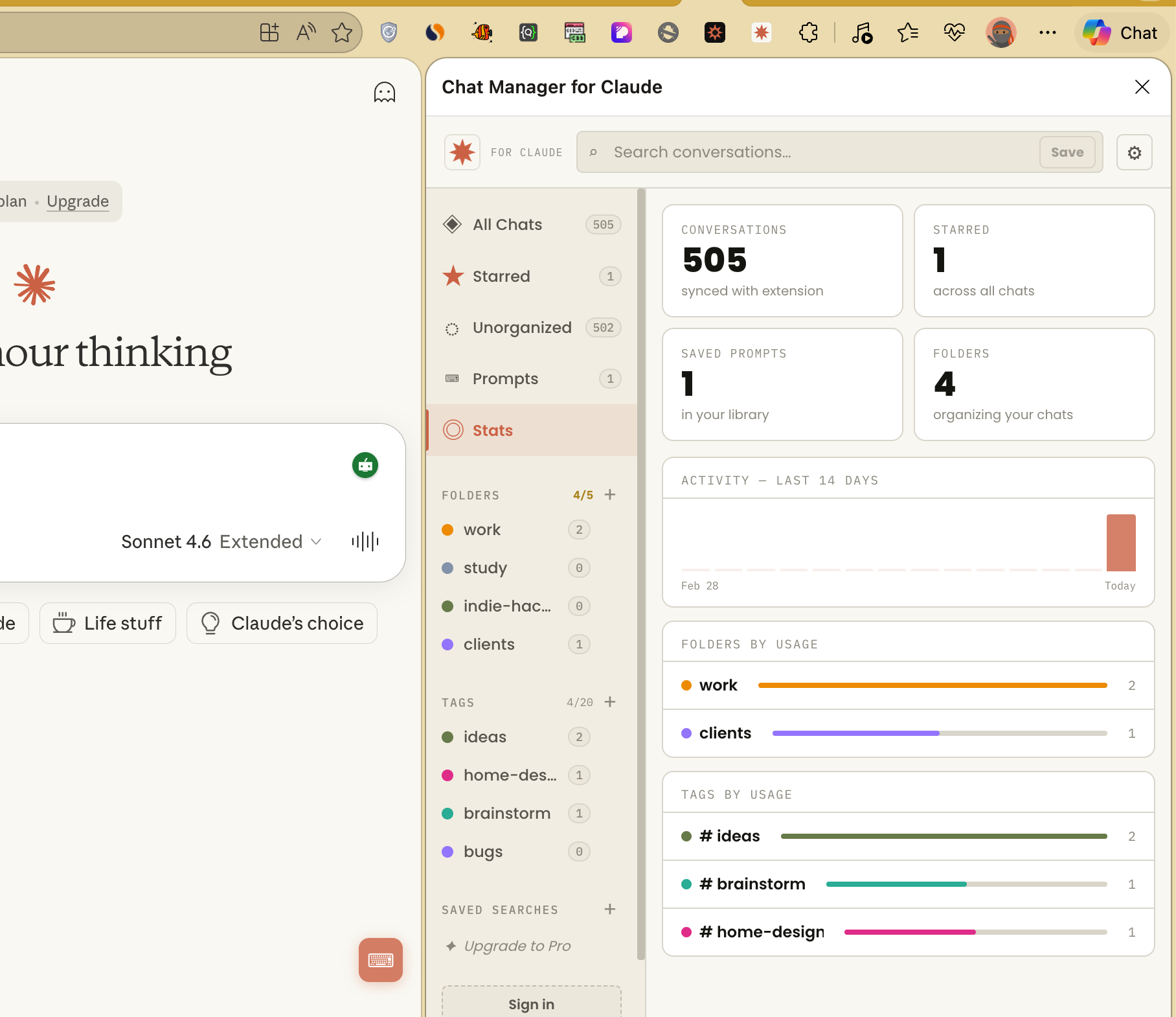
Task: Click the Folders 4 stat card
Action: pyautogui.click(x=1034, y=385)
